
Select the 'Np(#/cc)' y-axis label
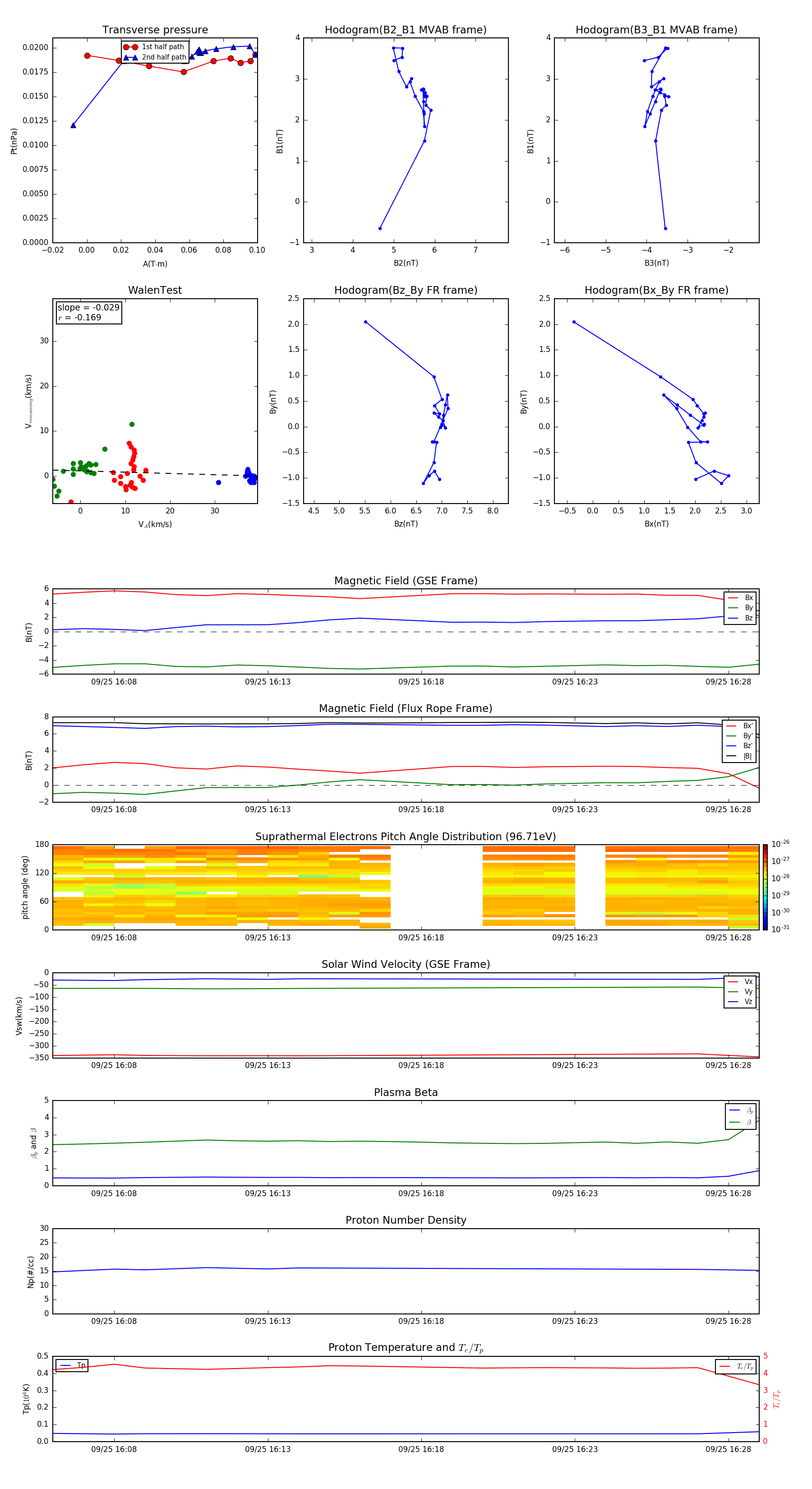pos(31,1272)
